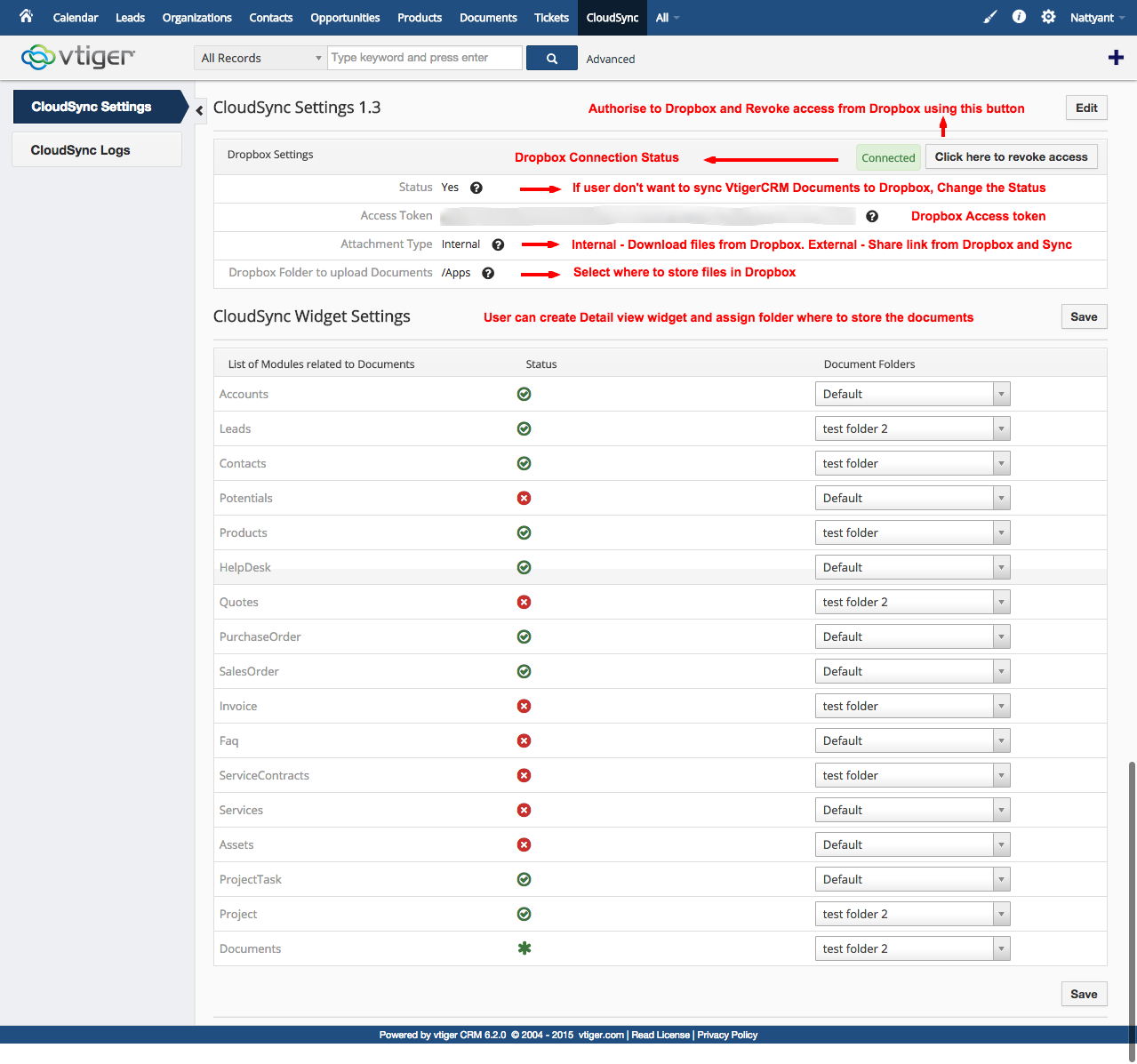This screenshot has height=1064, width=1137.
Task: Toggle the Accounts status icon
Action: [524, 394]
